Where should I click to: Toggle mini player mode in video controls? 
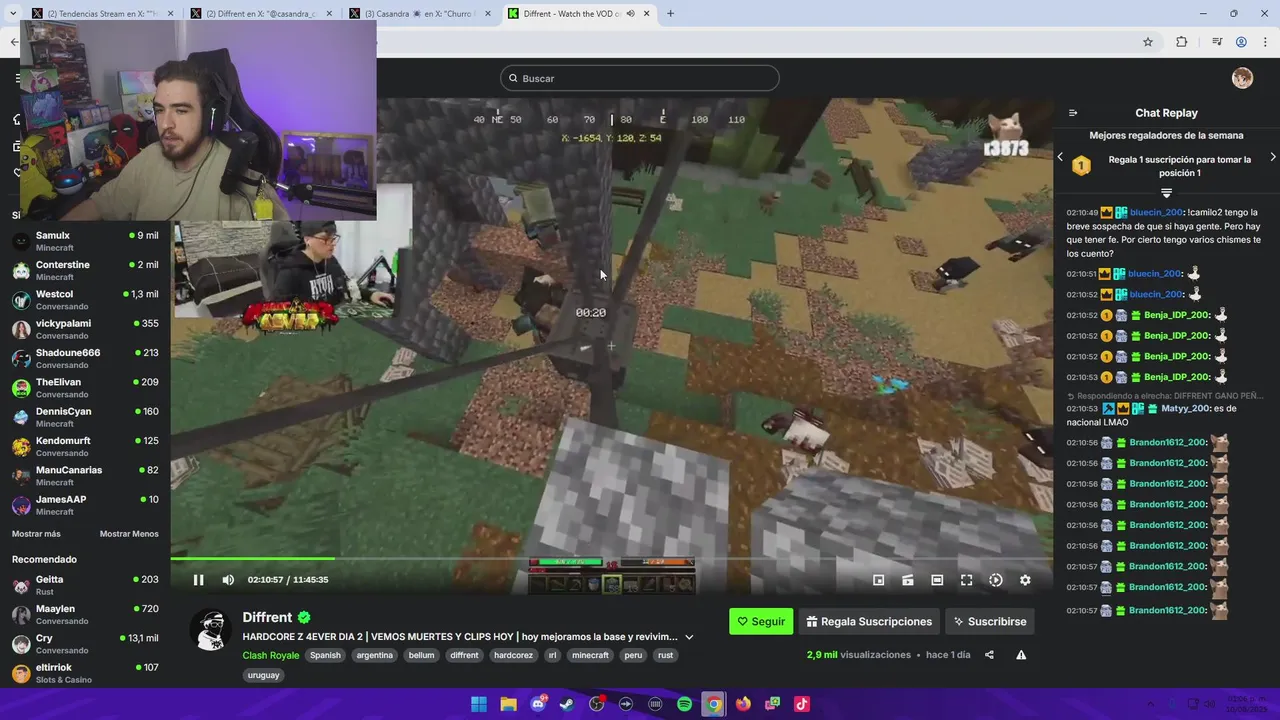(x=879, y=580)
